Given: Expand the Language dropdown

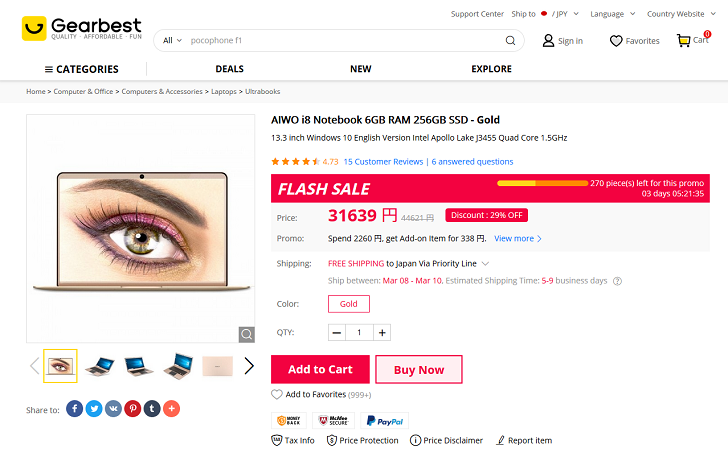Looking at the screenshot, I should click(613, 14).
